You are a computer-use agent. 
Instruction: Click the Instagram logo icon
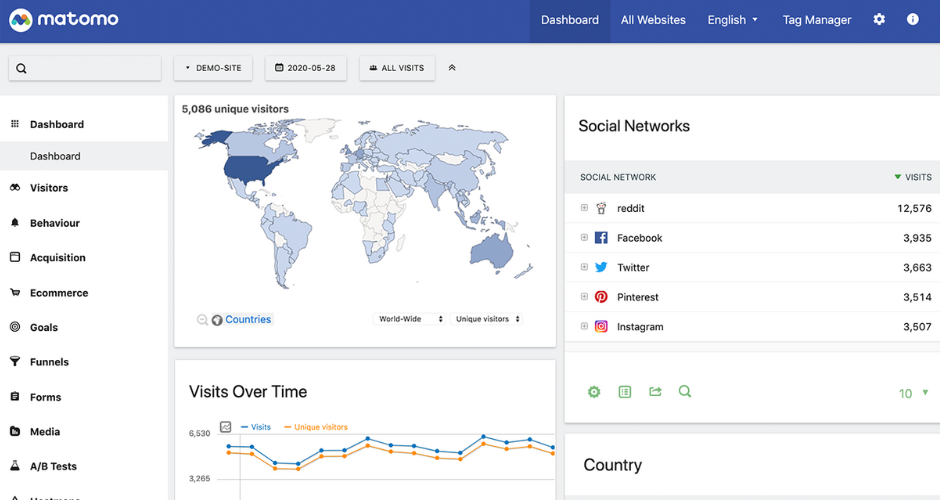tap(601, 327)
